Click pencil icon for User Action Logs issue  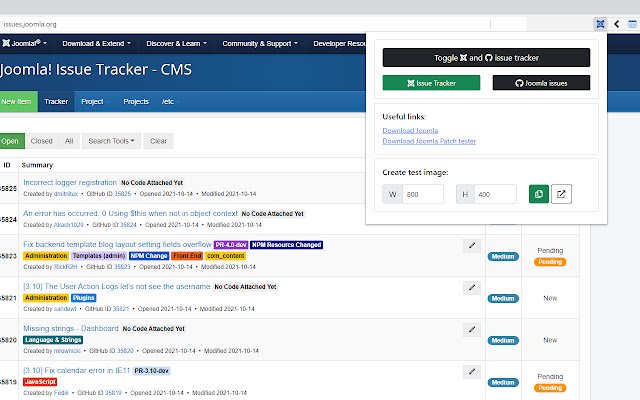pyautogui.click(x=472, y=287)
